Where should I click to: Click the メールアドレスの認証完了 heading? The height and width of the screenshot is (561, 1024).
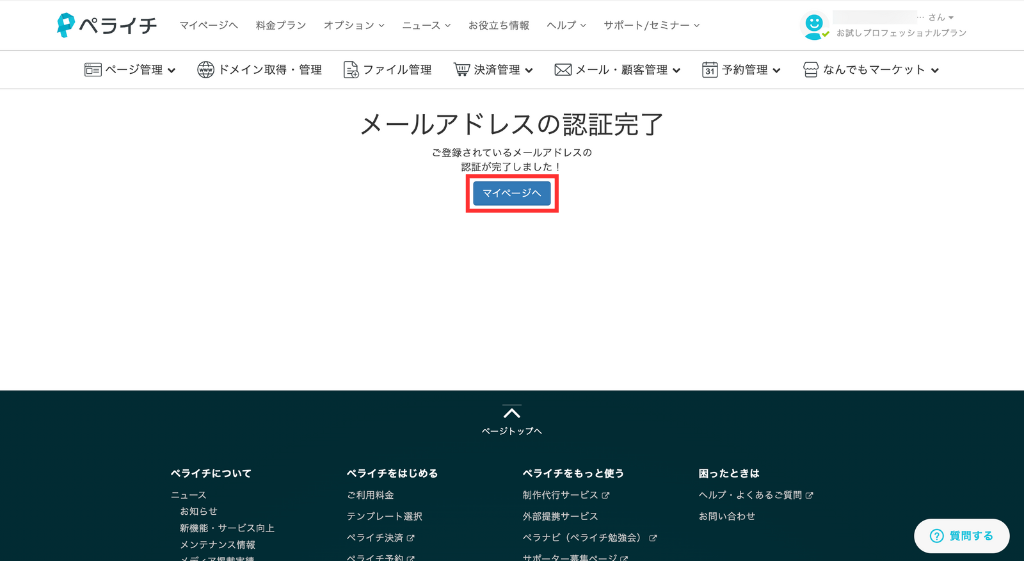[512, 124]
